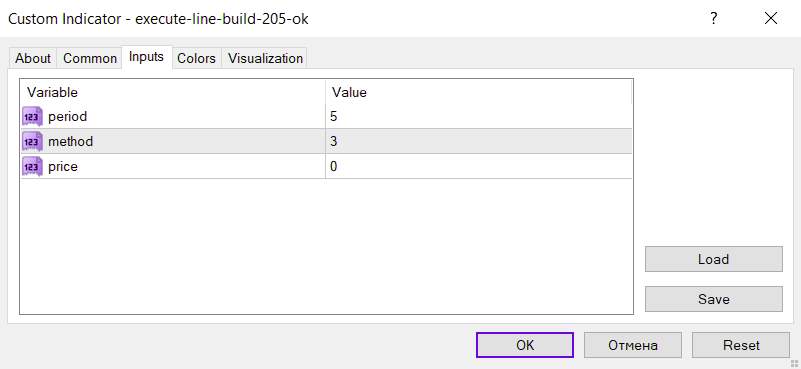Click the integer icon beside period
Viewport: 801px width, 369px height.
pyautogui.click(x=32, y=117)
